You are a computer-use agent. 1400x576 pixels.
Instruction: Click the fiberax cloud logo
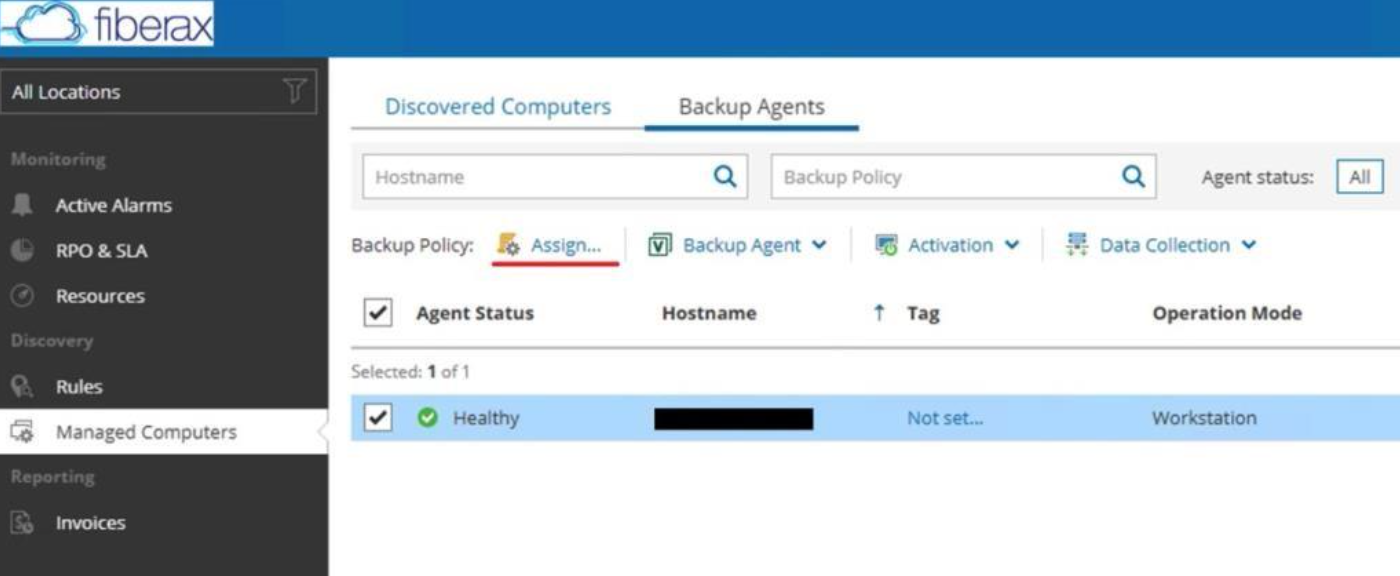point(107,23)
